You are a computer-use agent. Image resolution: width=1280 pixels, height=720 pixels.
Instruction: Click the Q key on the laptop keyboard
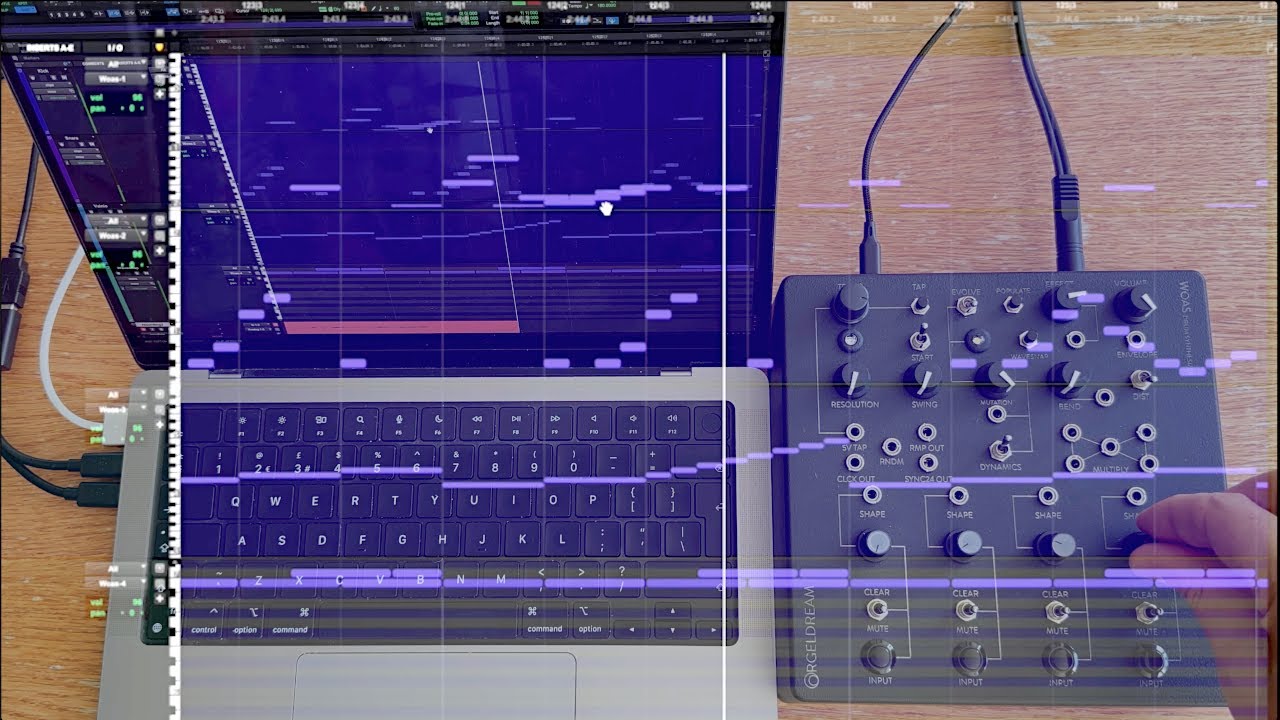coord(236,500)
